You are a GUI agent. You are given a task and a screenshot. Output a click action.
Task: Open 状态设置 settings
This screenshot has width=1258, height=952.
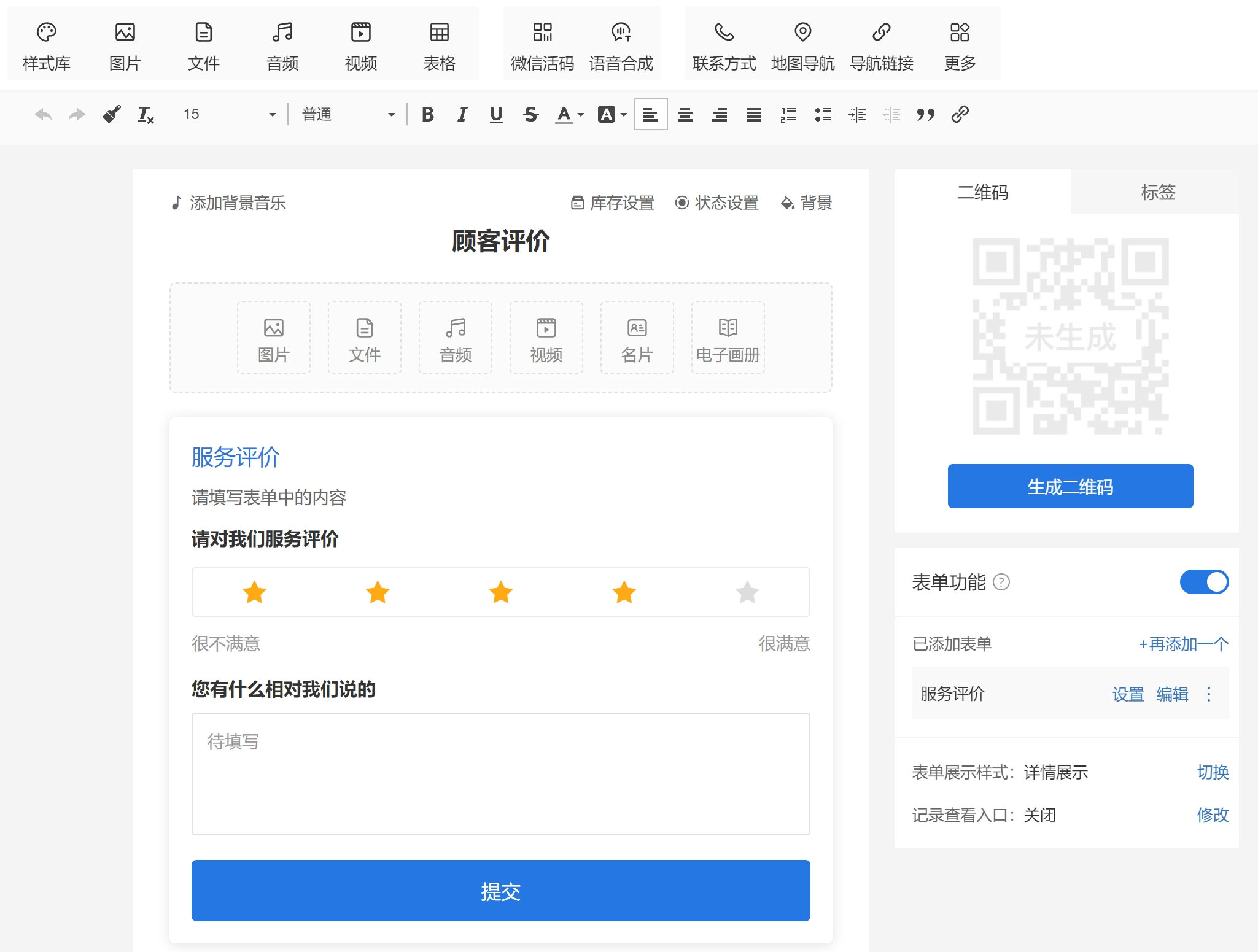[x=717, y=203]
